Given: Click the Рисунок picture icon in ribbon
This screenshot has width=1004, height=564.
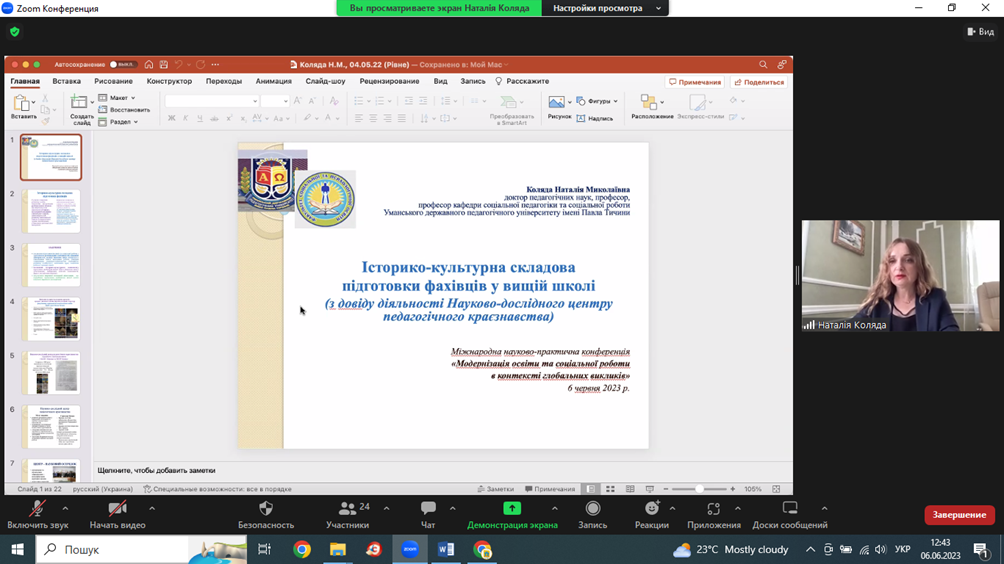Looking at the screenshot, I should [x=556, y=102].
